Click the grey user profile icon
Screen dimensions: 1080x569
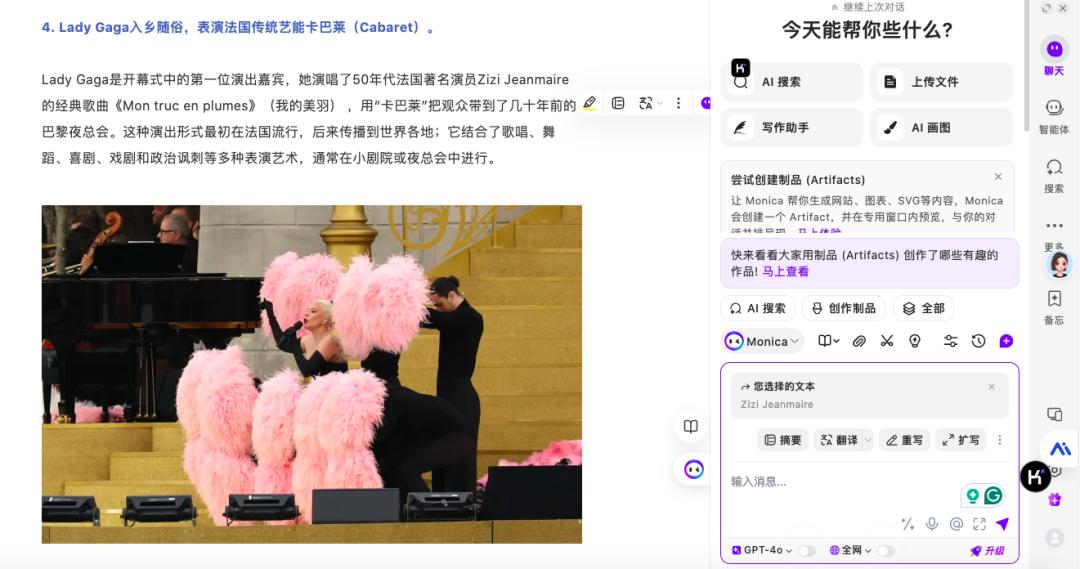tap(1055, 537)
